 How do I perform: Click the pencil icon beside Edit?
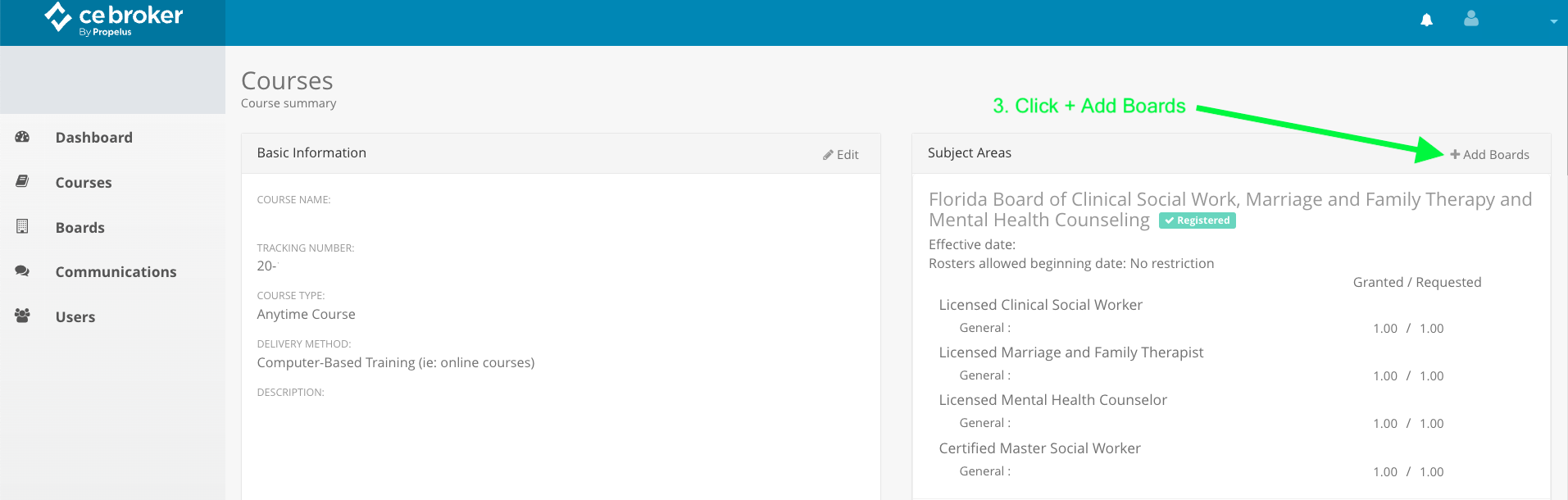click(x=828, y=155)
